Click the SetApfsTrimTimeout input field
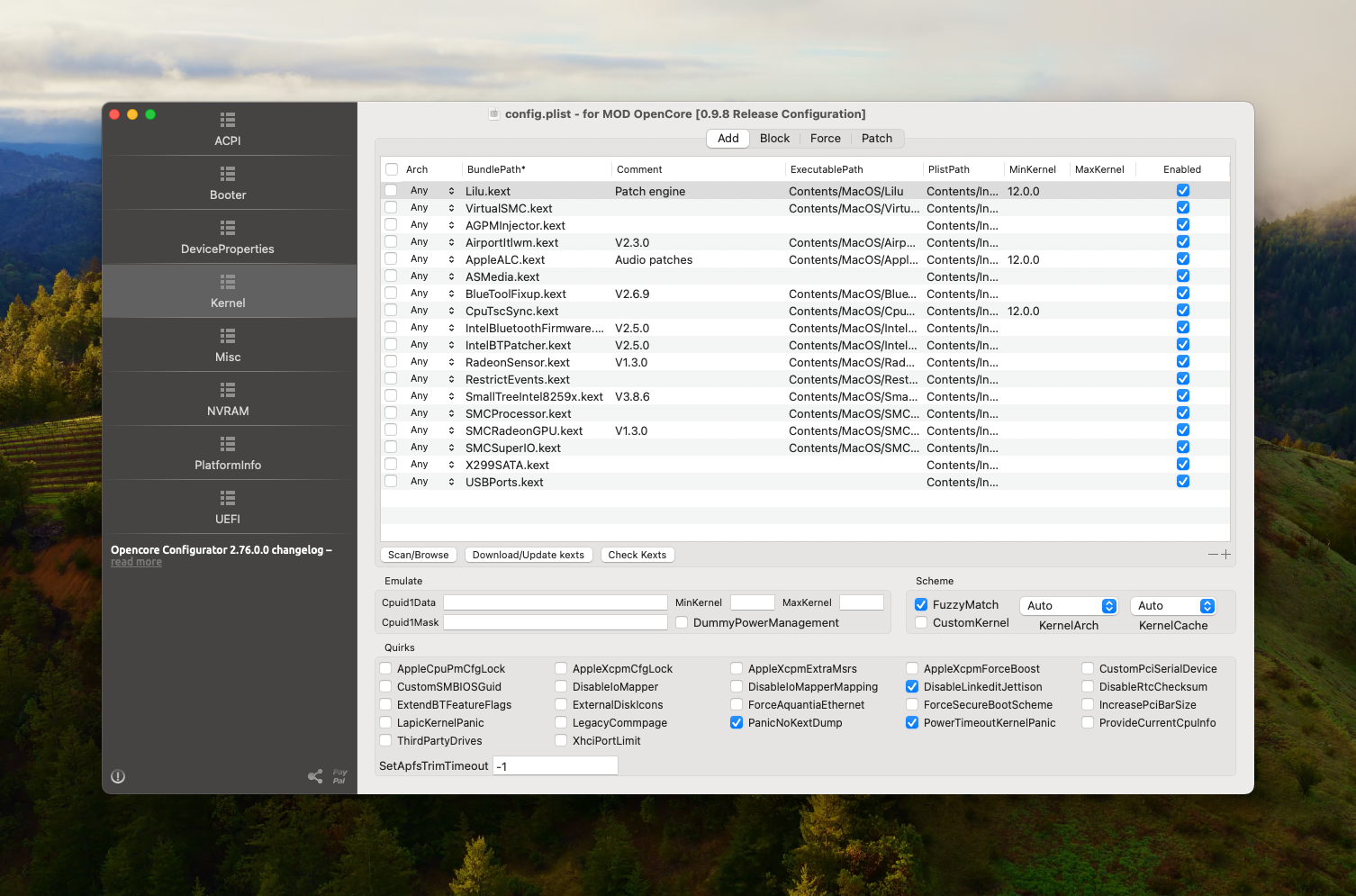Screen dimensions: 1356x896 [555, 766]
